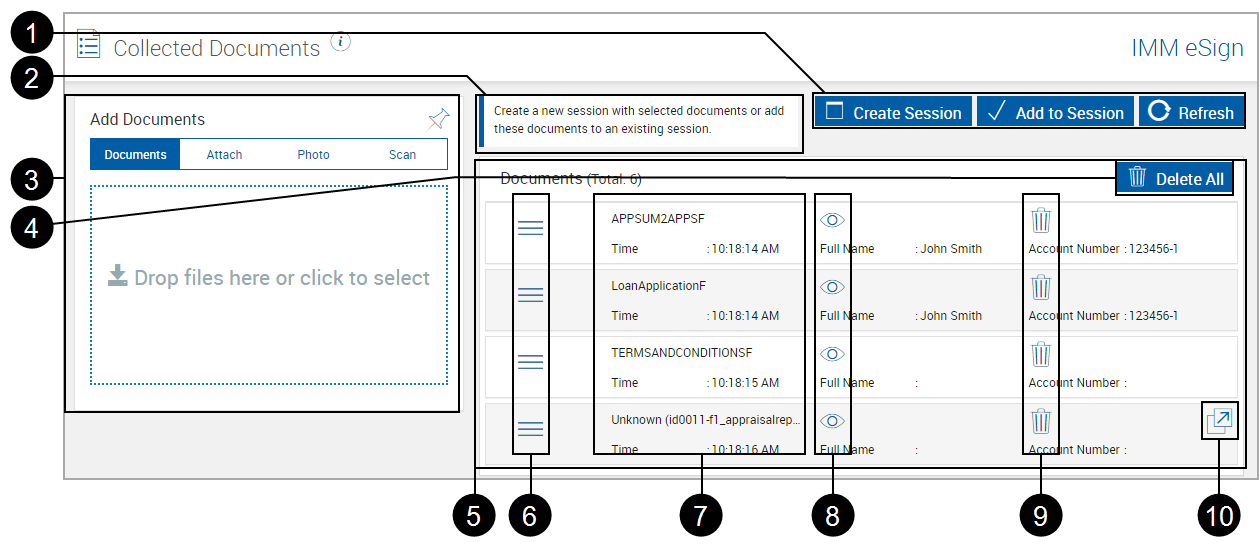1259x548 pixels.
Task: Click the Create Session button
Action: point(893,112)
